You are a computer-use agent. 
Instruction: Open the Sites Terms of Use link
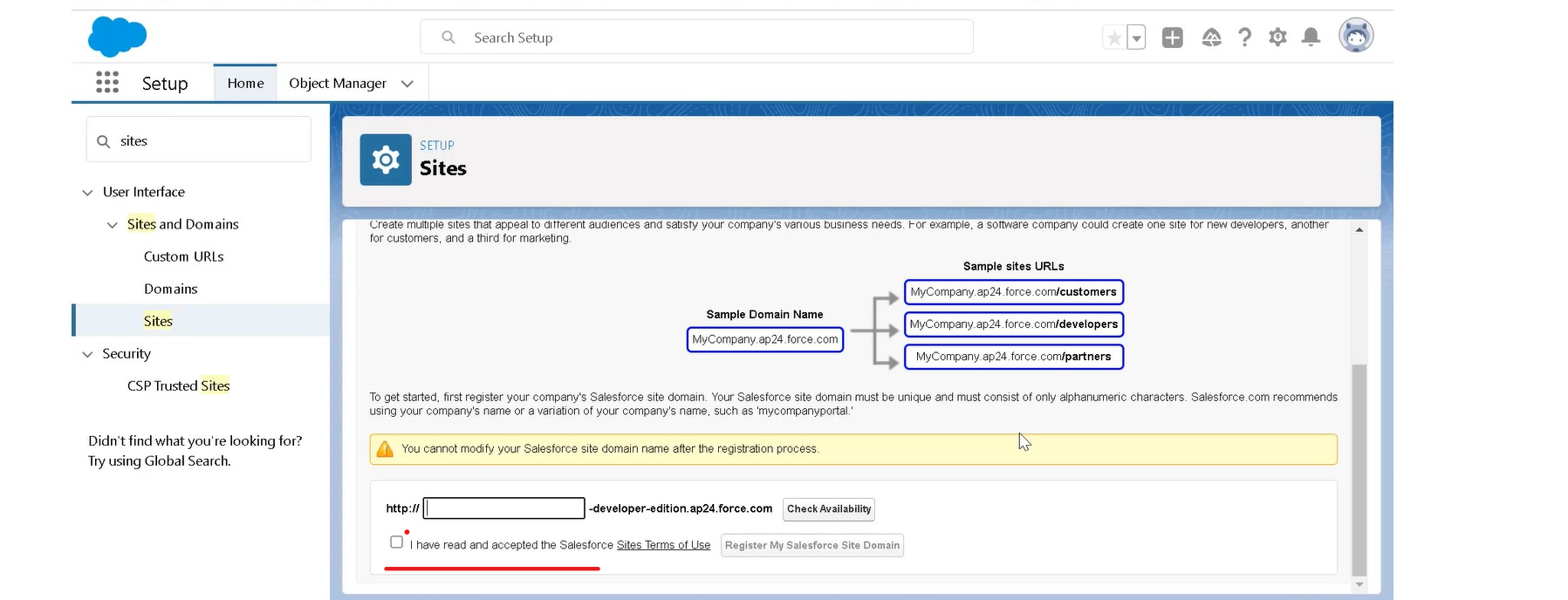(663, 545)
